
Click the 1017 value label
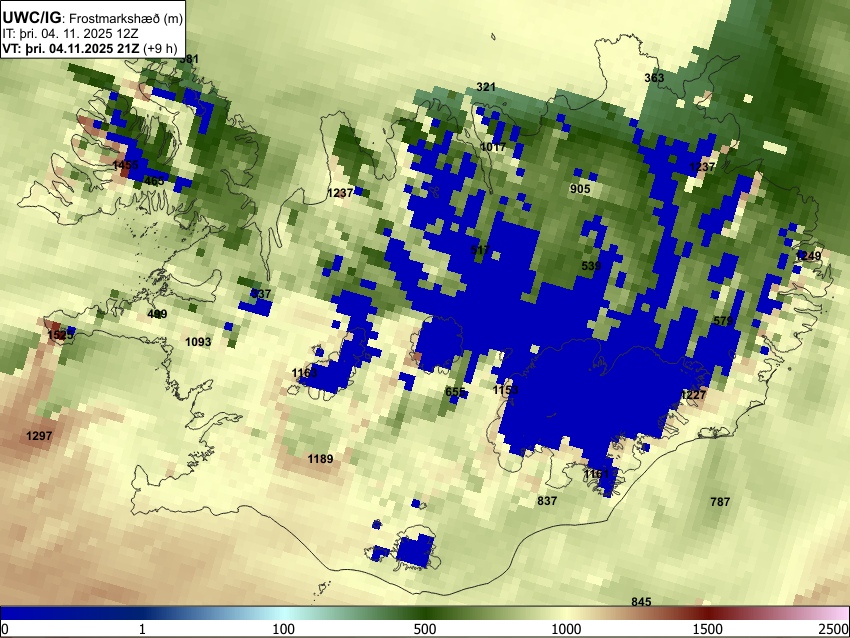493,147
